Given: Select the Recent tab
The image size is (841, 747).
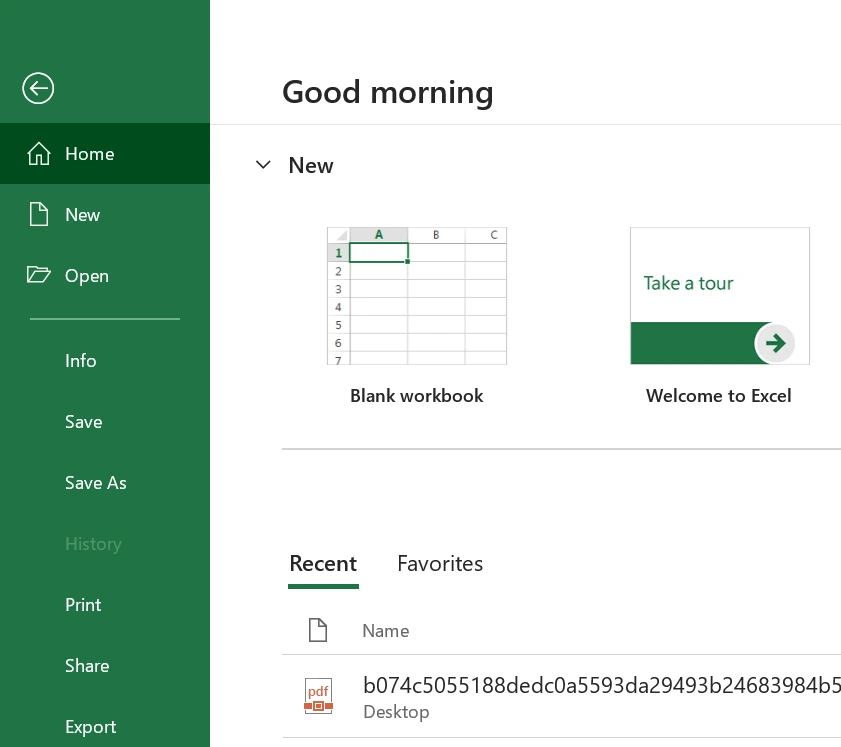Looking at the screenshot, I should coord(323,563).
